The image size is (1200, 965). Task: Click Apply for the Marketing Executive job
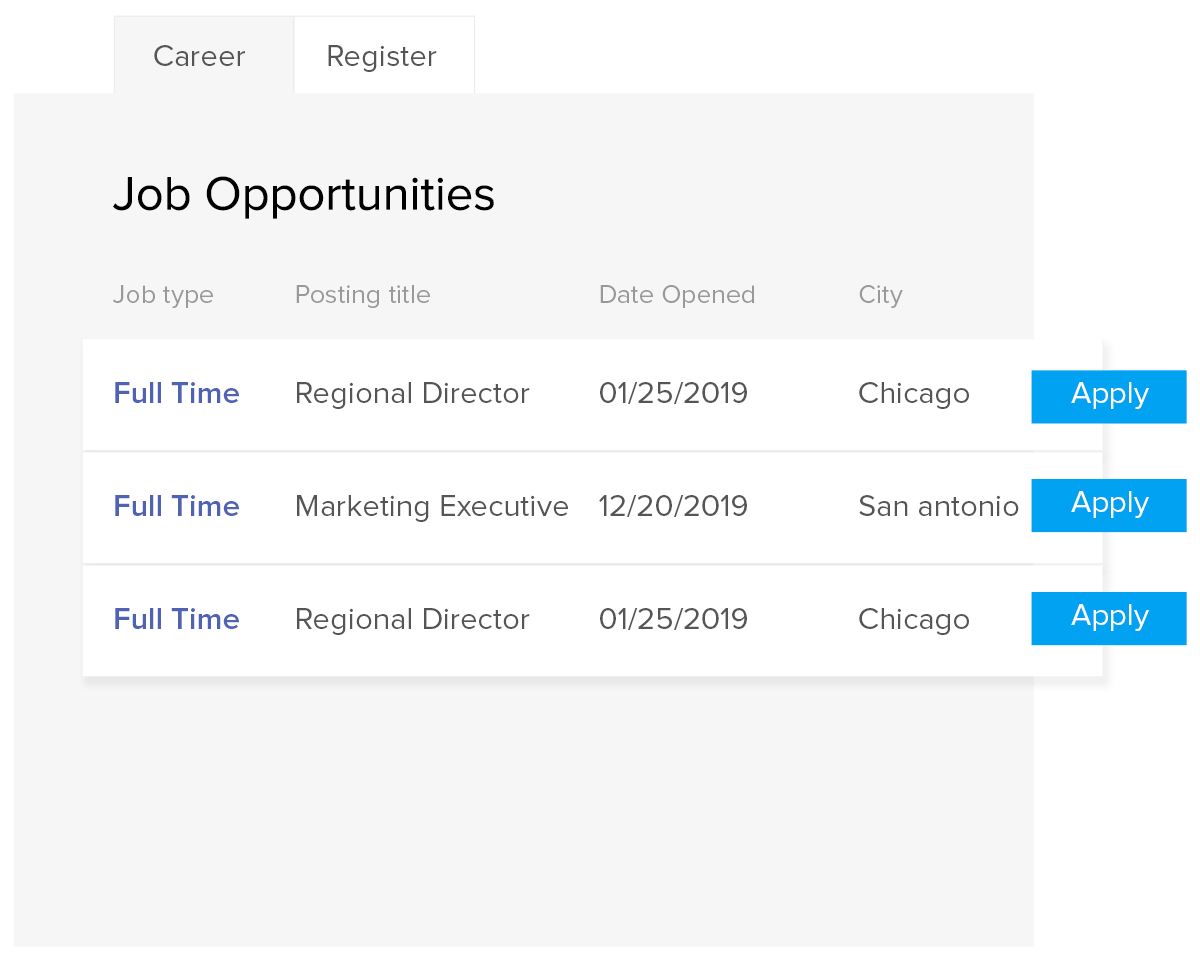(x=1109, y=505)
